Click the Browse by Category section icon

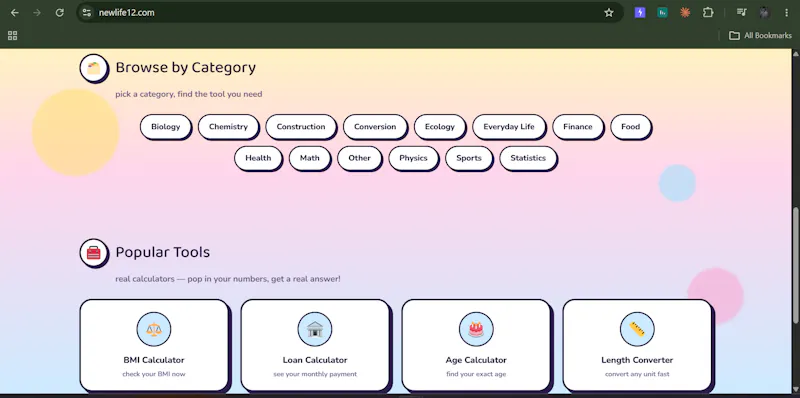click(94, 68)
